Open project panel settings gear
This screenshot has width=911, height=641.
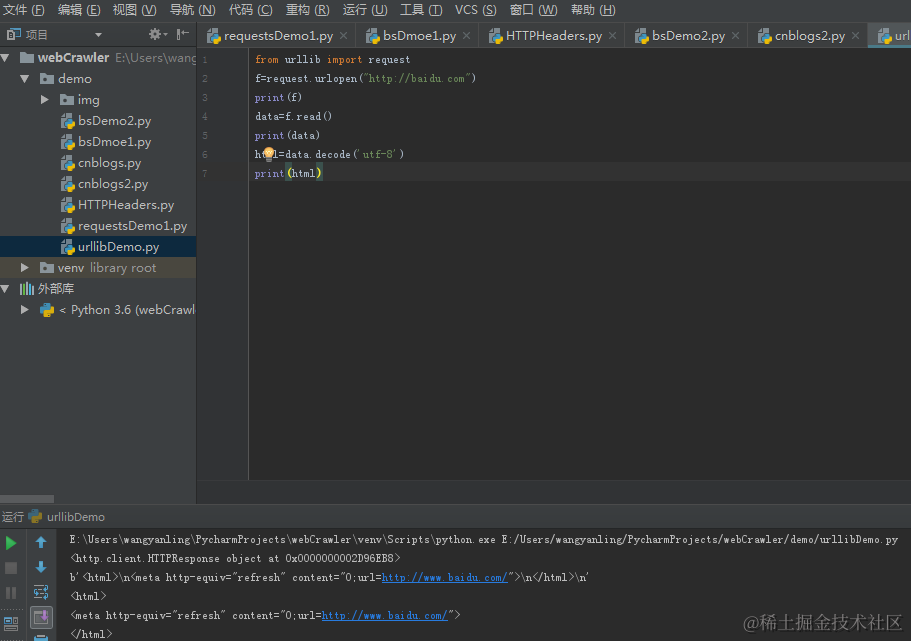coord(155,34)
